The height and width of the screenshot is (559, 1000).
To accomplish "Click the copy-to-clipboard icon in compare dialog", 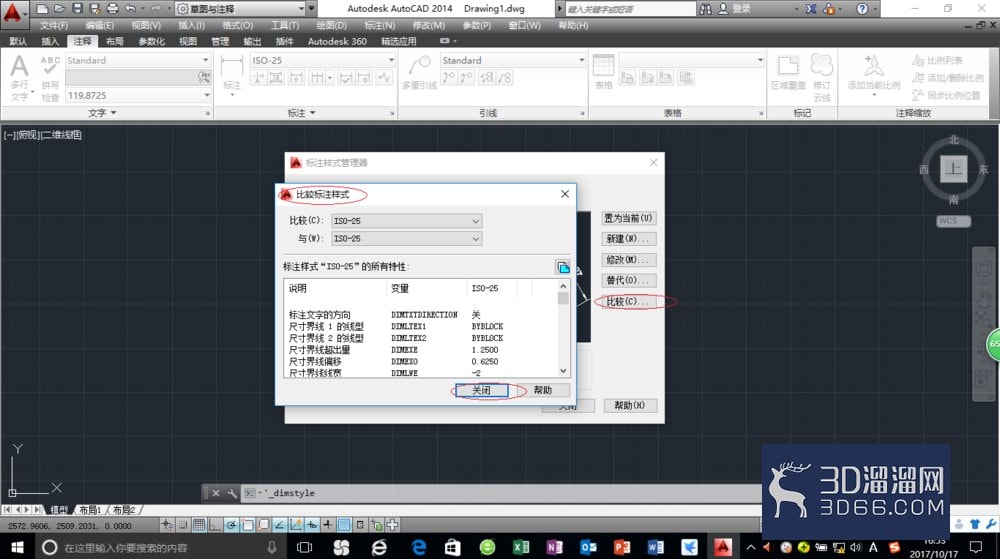I will (x=562, y=267).
